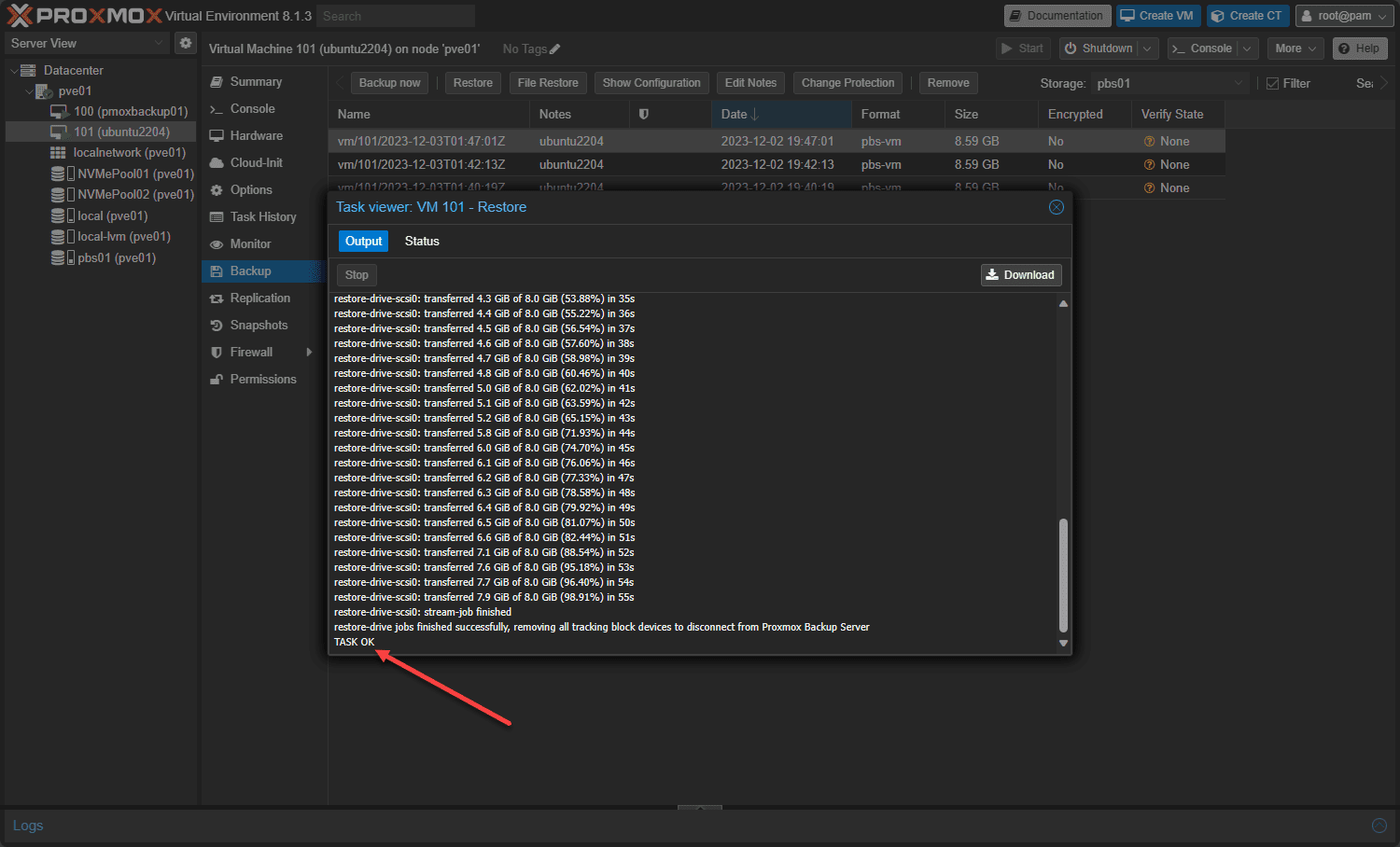Expand the Shutdown dropdown arrow
The image size is (1400, 847).
point(1148,49)
